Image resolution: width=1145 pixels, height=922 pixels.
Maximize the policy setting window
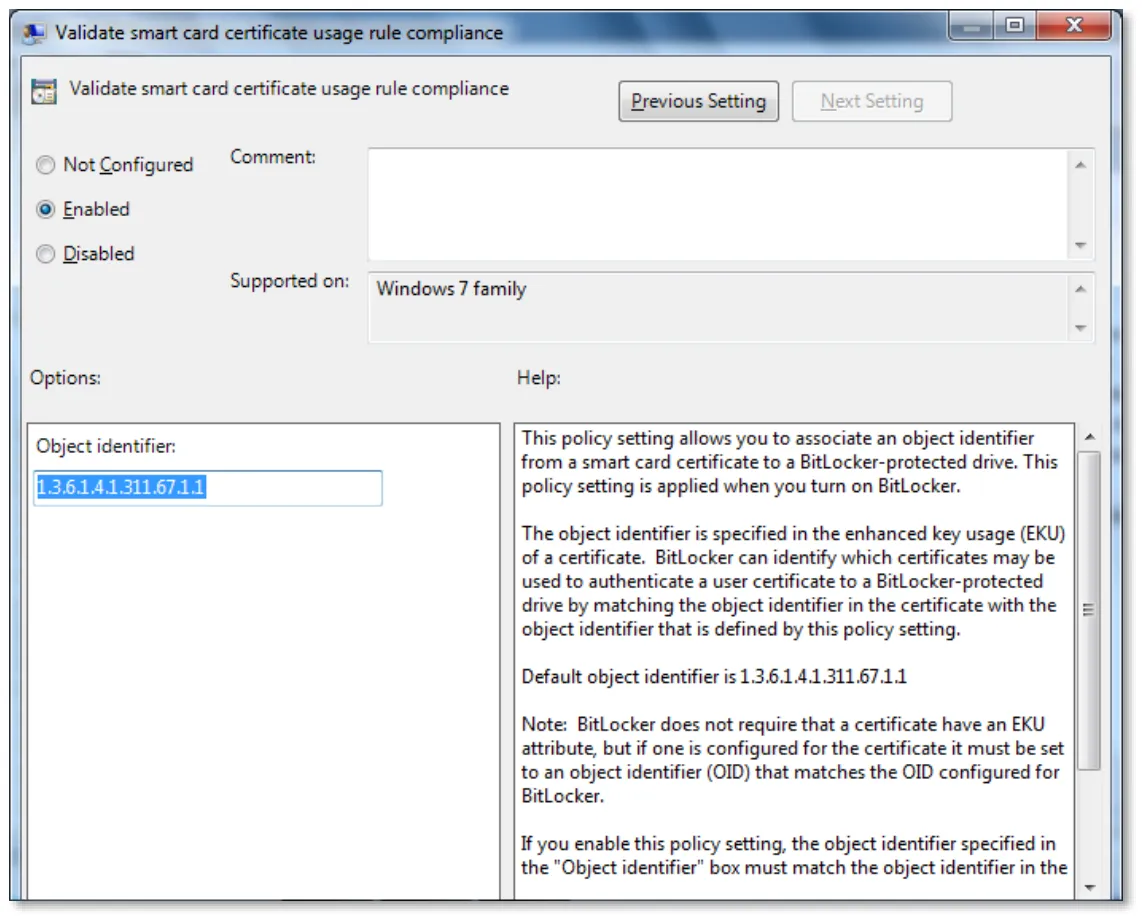tap(1014, 27)
